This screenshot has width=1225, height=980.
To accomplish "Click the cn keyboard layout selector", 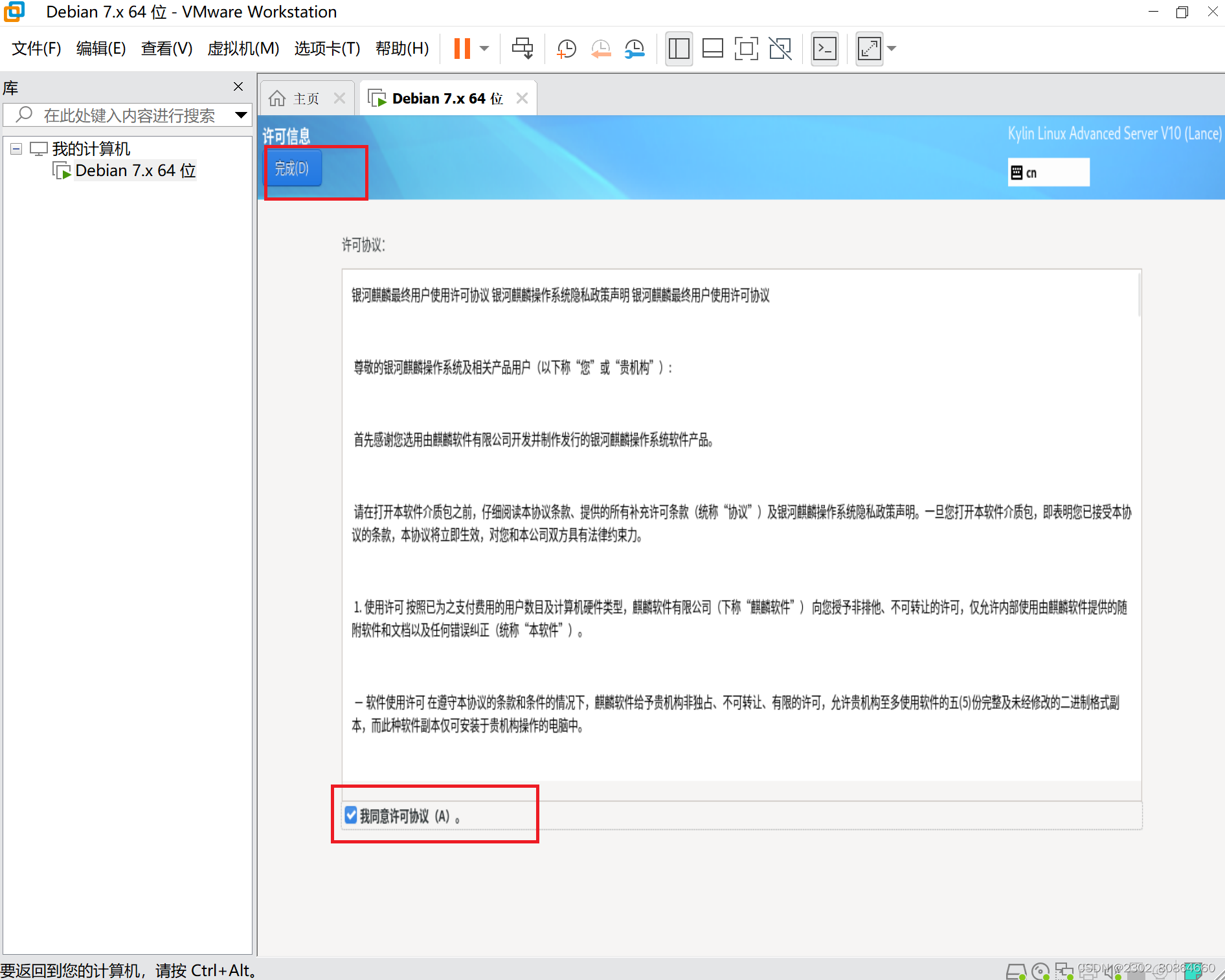I will (1048, 172).
